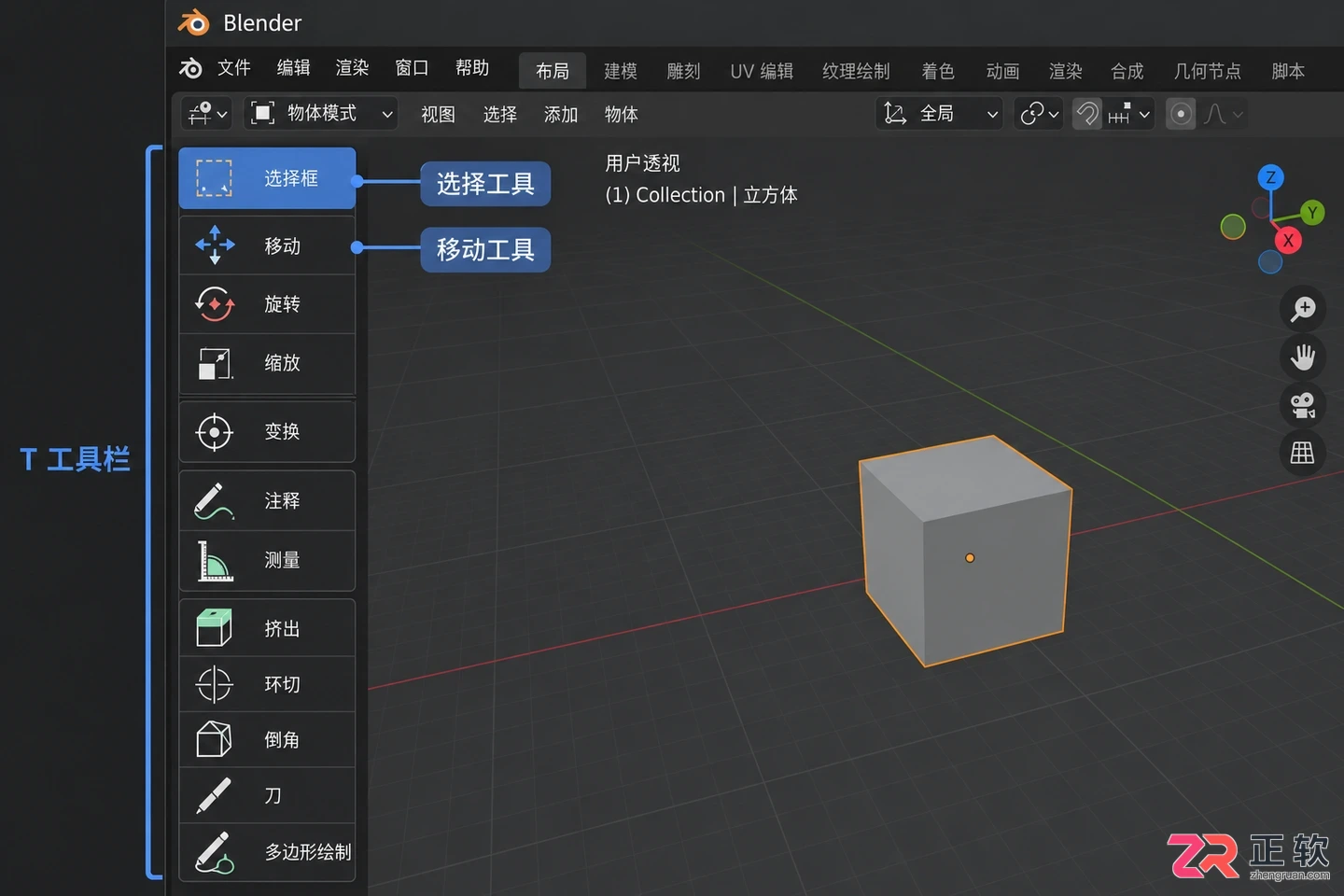Activate the 环切 loop cut tool
This screenshot has height=896, width=1344.
pos(267,684)
